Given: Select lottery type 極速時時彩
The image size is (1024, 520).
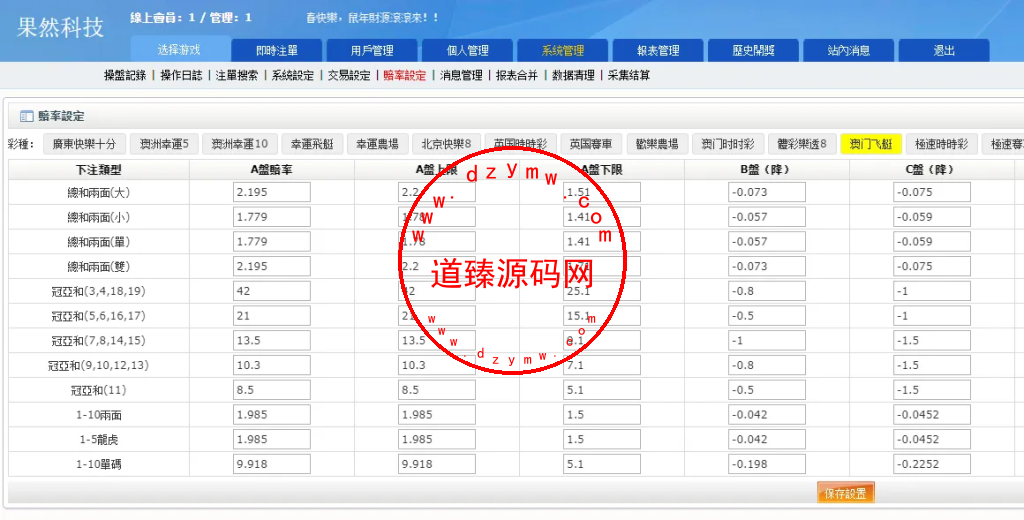Looking at the screenshot, I should point(942,144).
